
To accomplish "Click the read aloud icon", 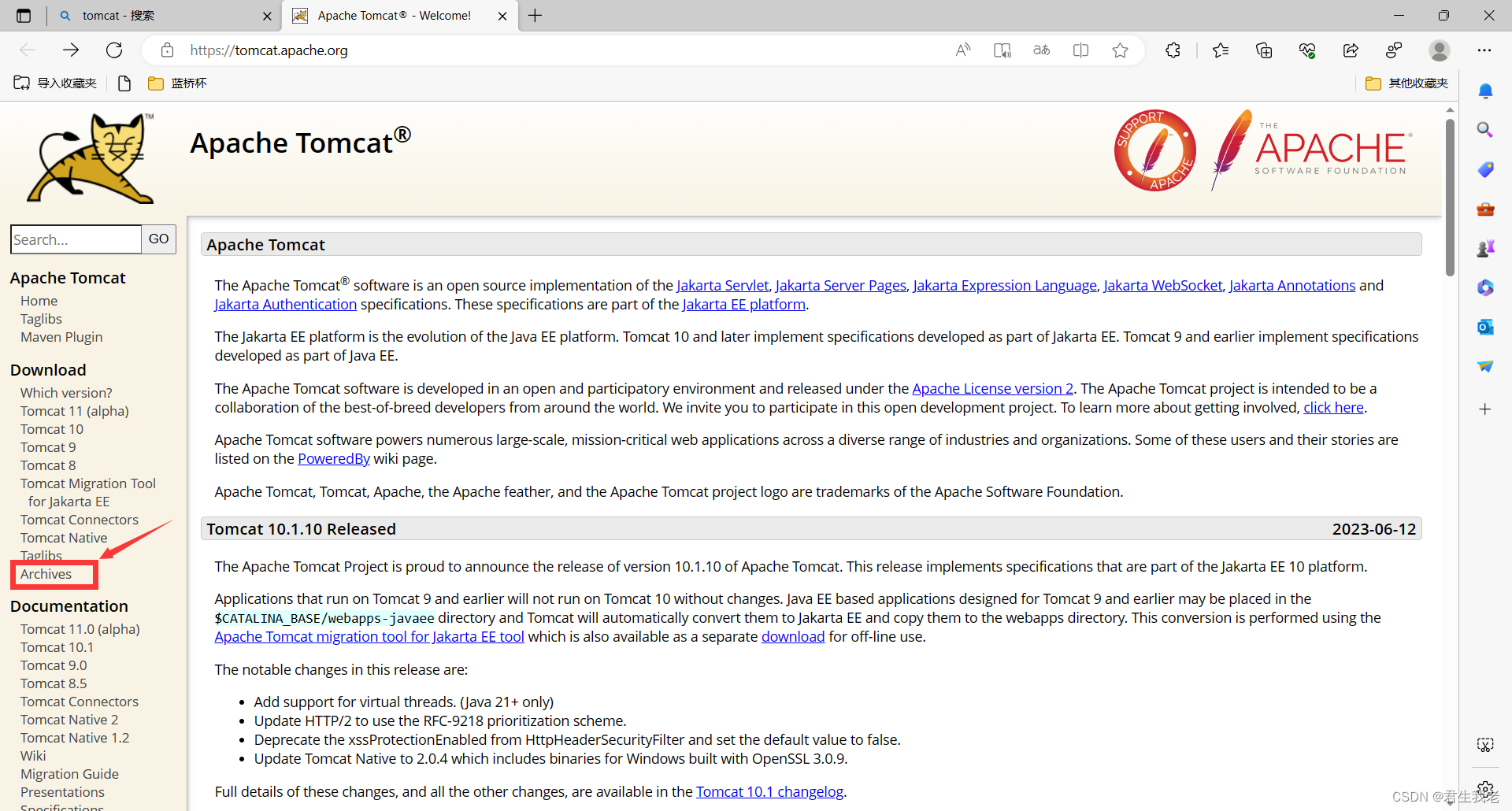I will tap(962, 50).
